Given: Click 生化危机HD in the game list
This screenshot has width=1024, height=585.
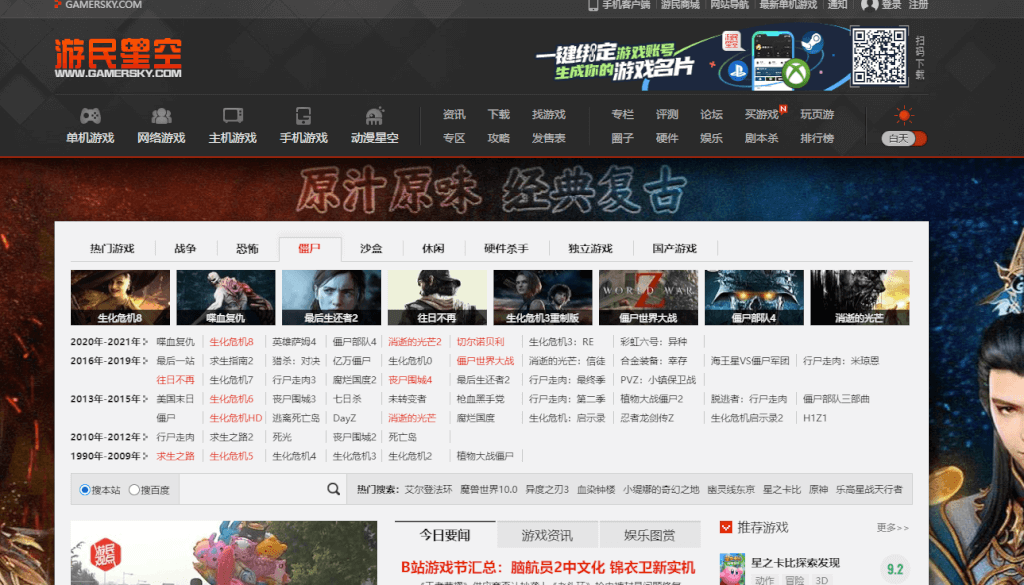Looking at the screenshot, I should 236,418.
